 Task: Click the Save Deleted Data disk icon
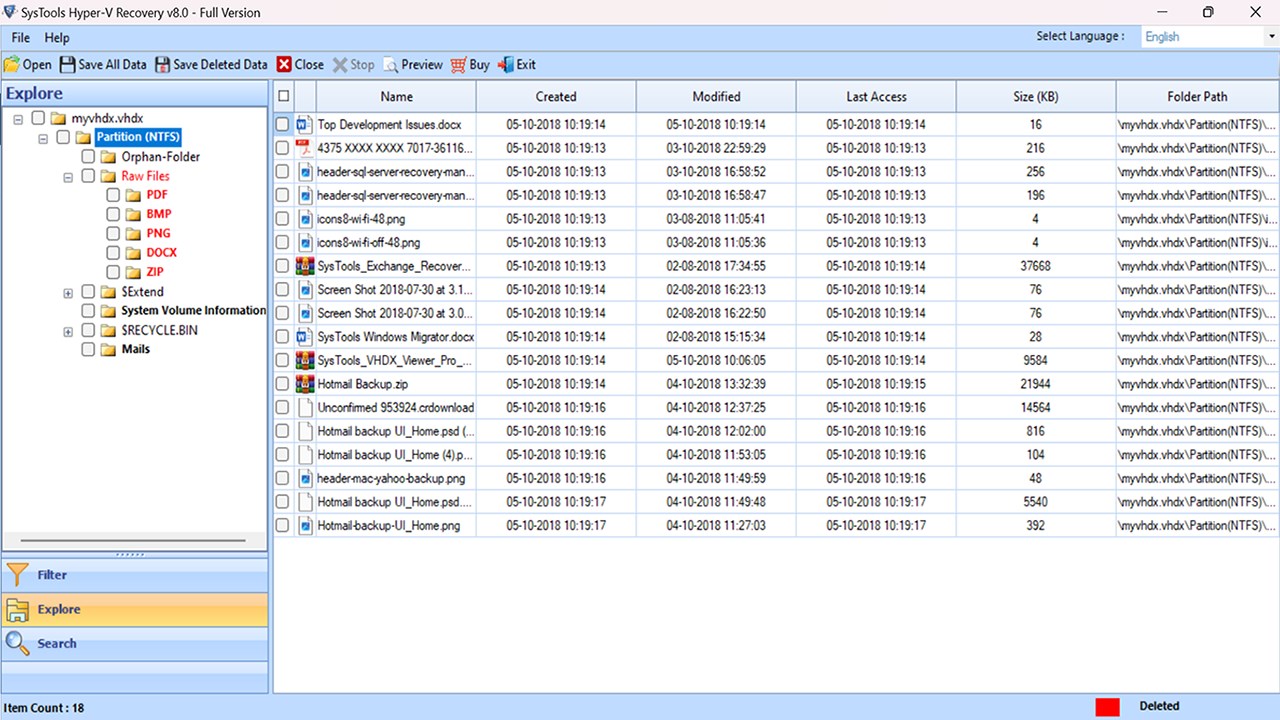(x=162, y=64)
